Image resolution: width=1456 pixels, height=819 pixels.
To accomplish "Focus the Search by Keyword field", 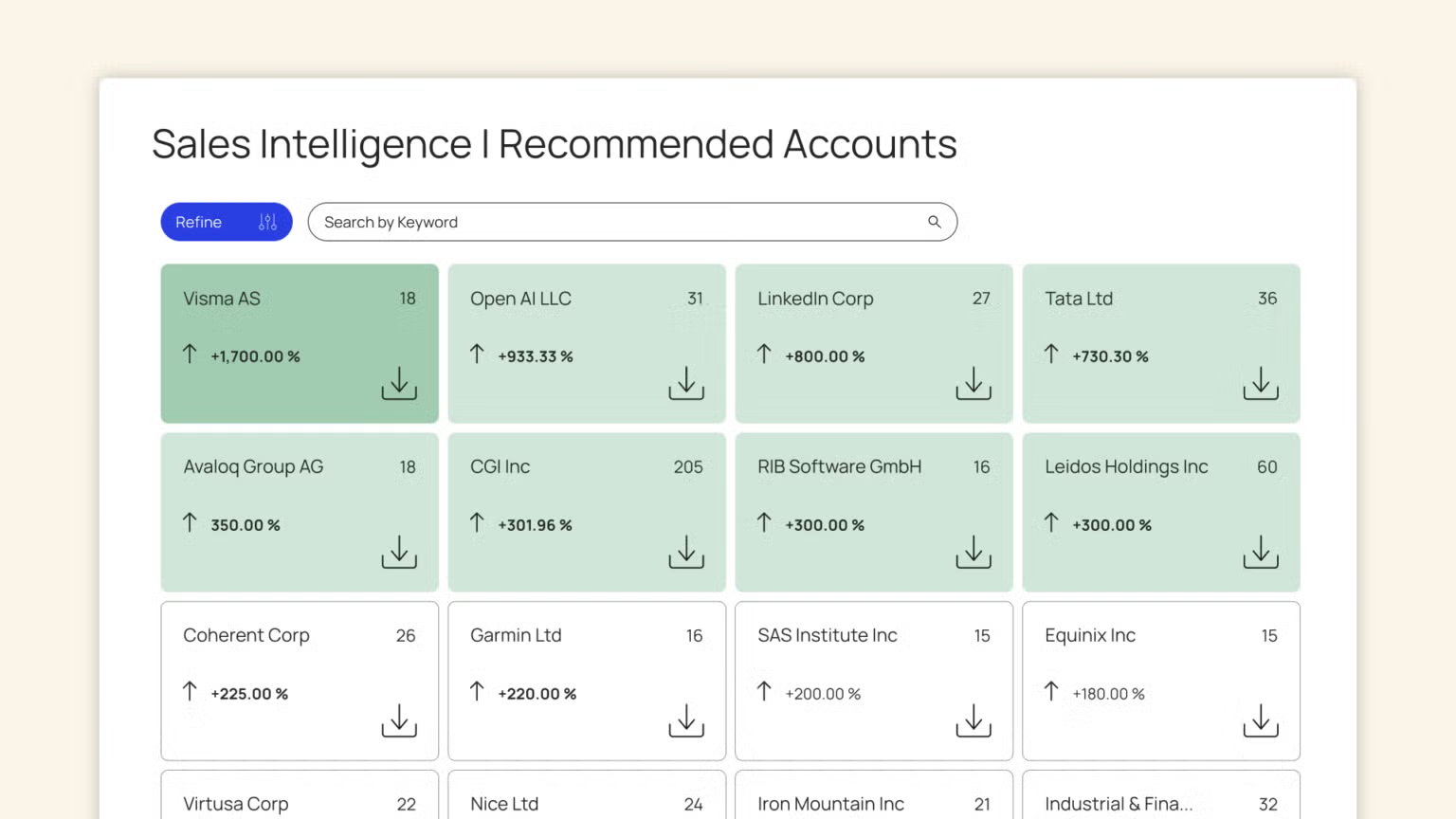I will coord(632,222).
